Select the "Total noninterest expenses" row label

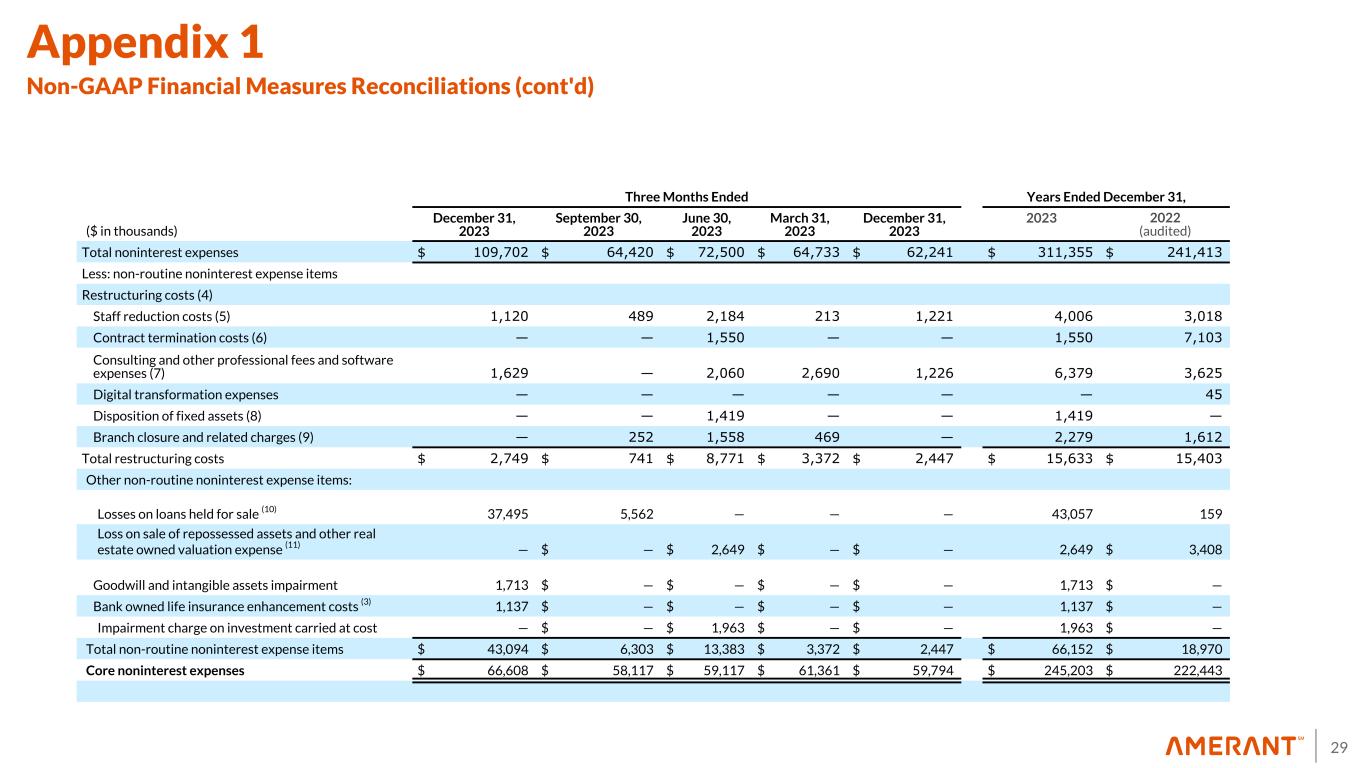(x=160, y=253)
